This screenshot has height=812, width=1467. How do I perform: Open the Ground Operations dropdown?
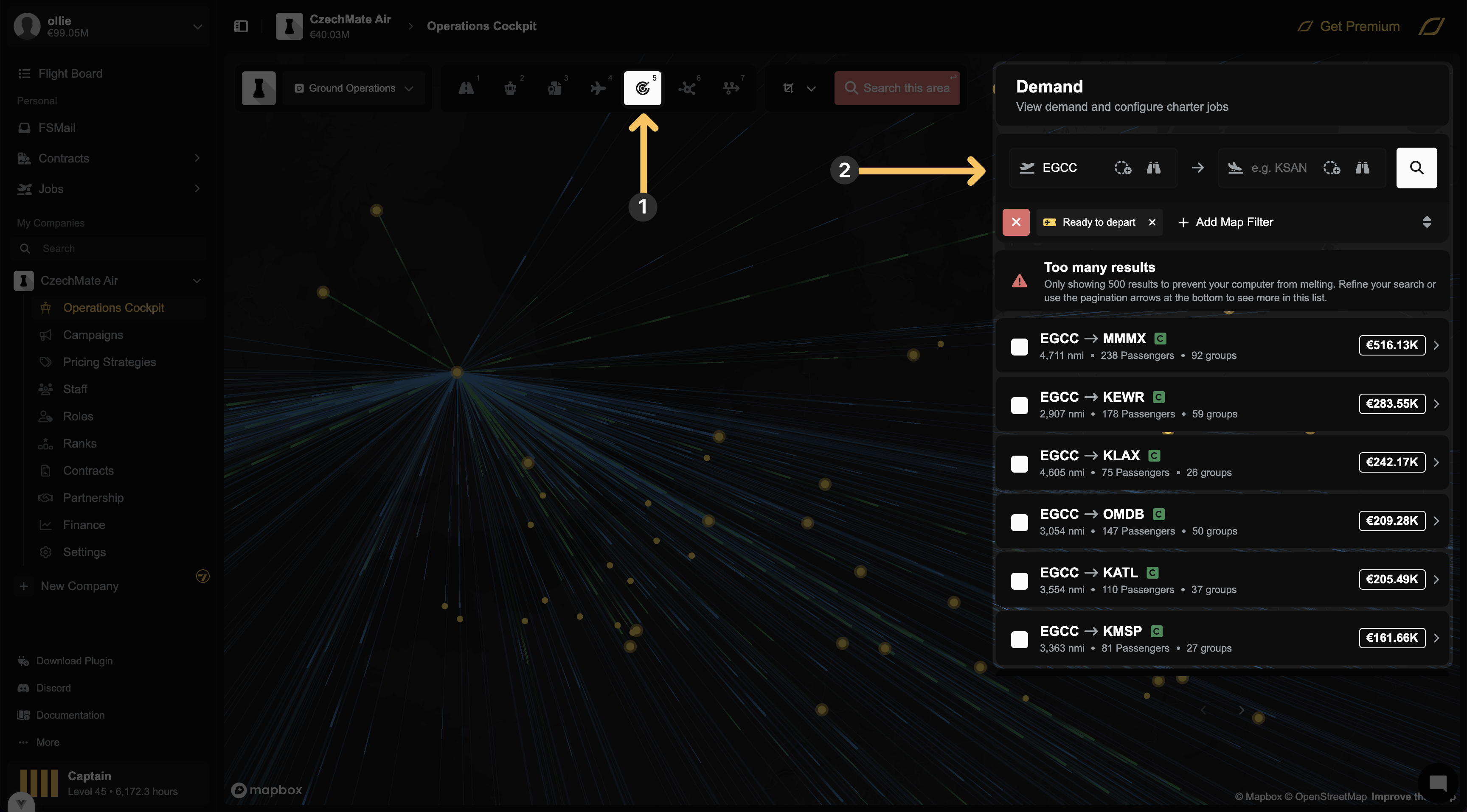tap(353, 88)
